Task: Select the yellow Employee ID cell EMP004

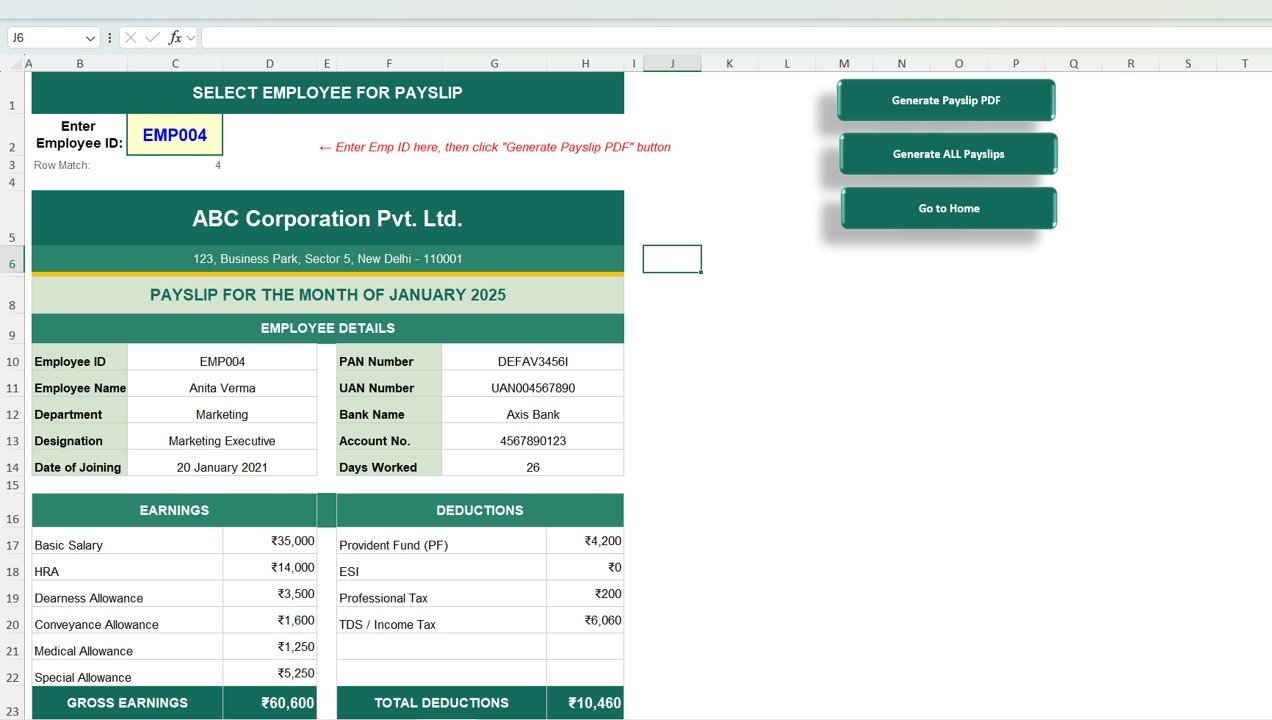Action: point(175,135)
